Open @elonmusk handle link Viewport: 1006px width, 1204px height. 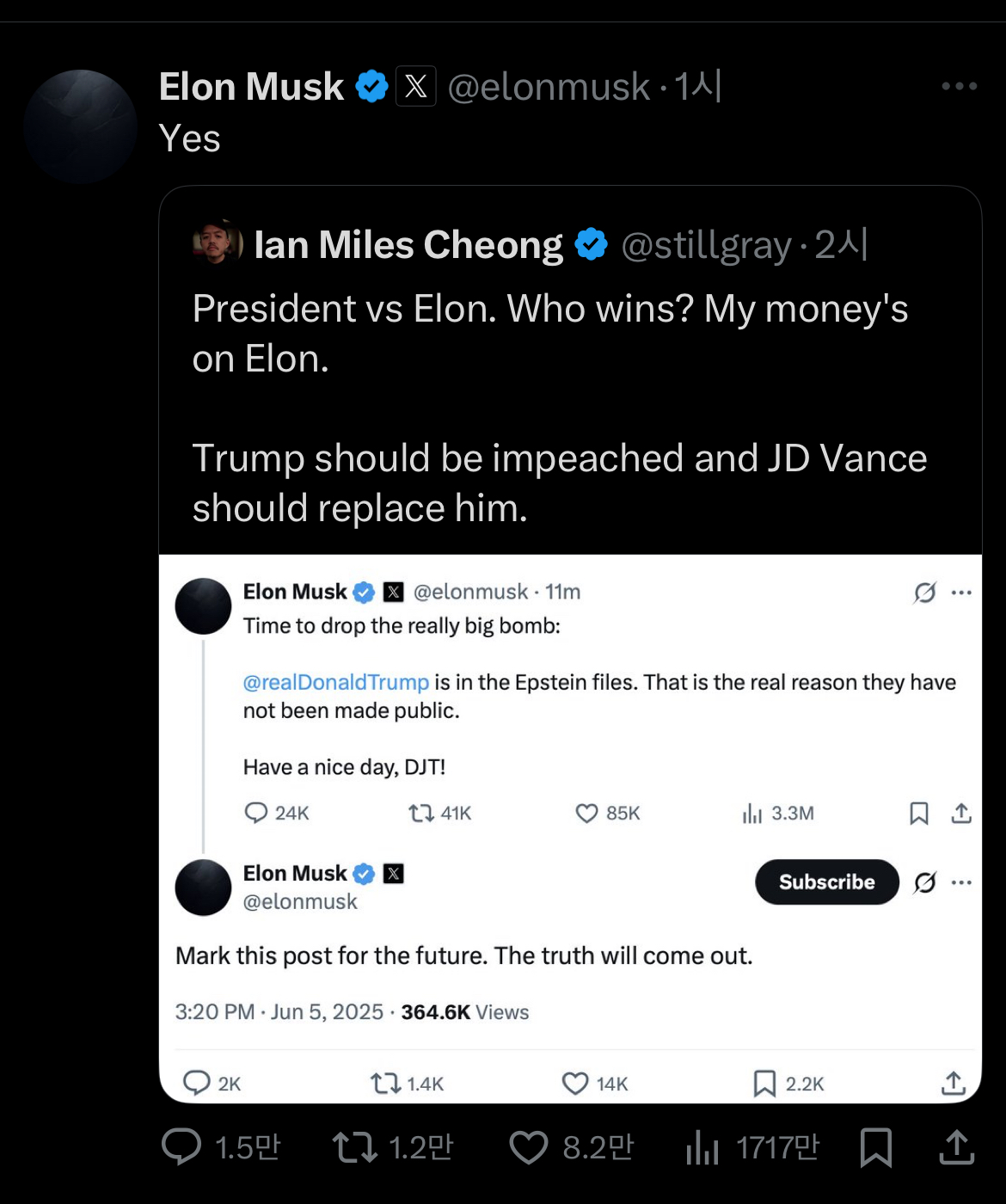[x=549, y=87]
